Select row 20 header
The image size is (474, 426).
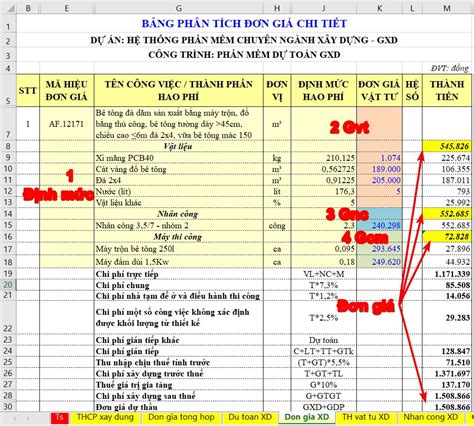point(8,285)
